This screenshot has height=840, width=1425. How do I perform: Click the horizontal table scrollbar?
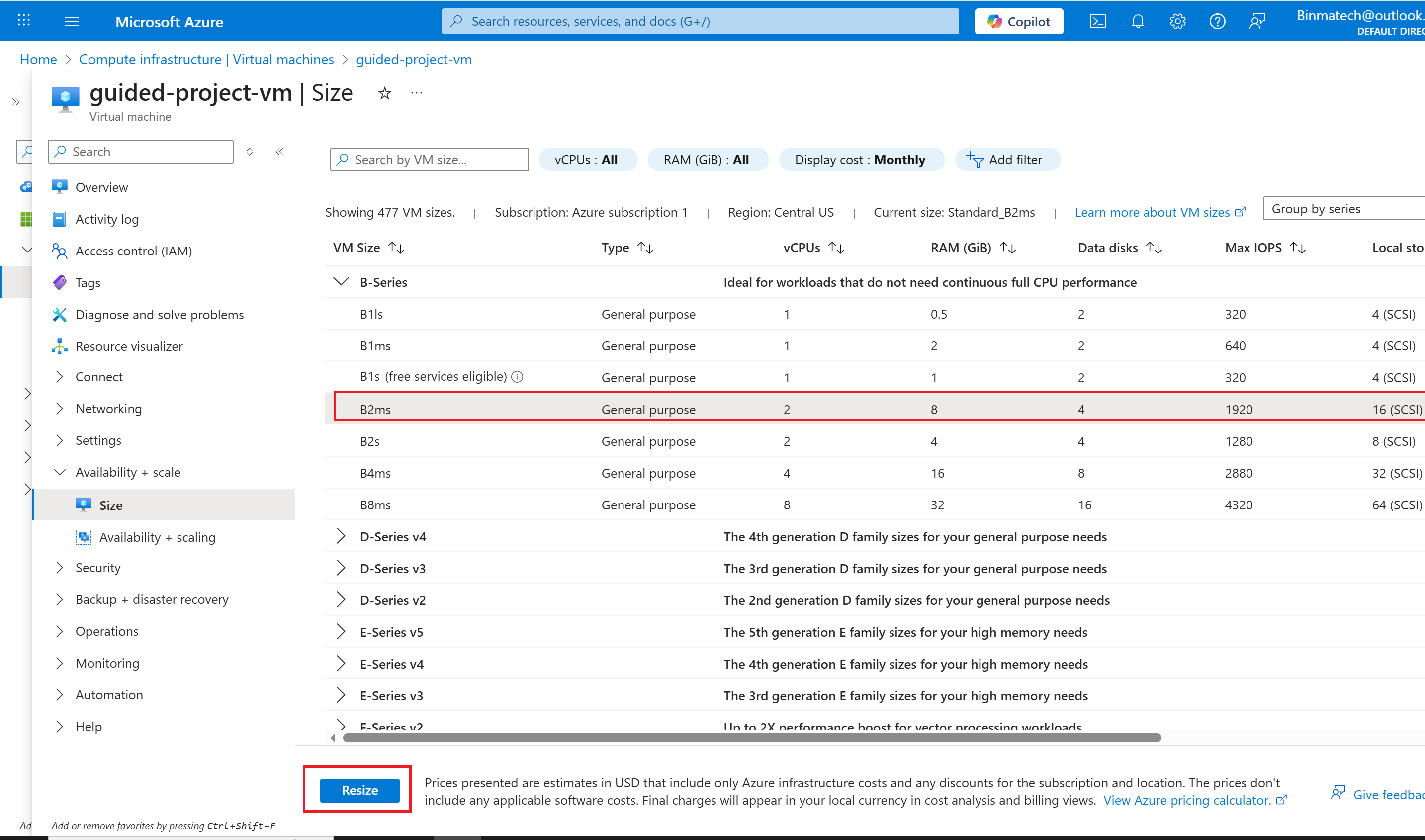point(751,738)
